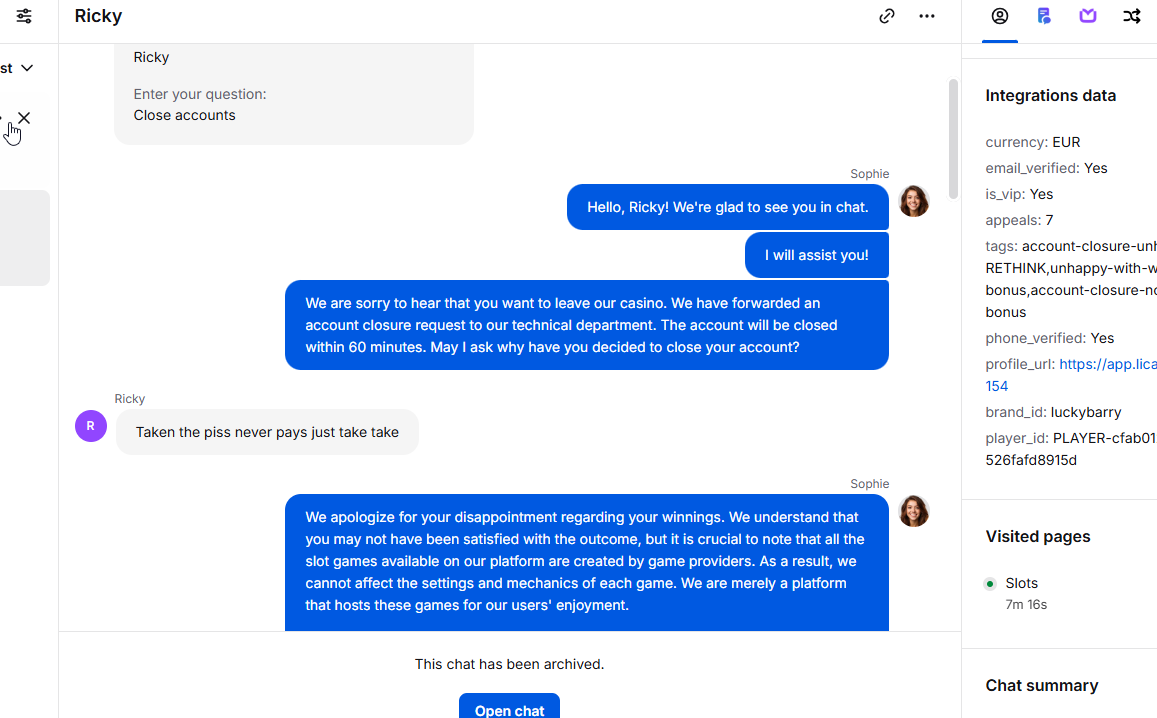The image size is (1157, 718).
Task: Click Sophie's avatar next to the apology message
Action: tap(913, 511)
